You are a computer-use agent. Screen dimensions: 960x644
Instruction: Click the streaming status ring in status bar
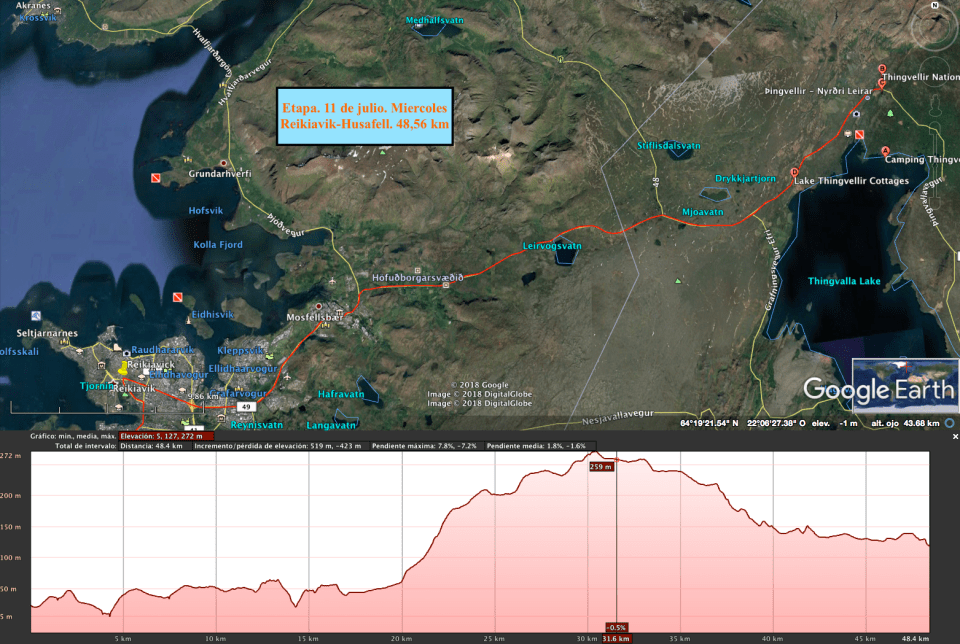click(949, 424)
